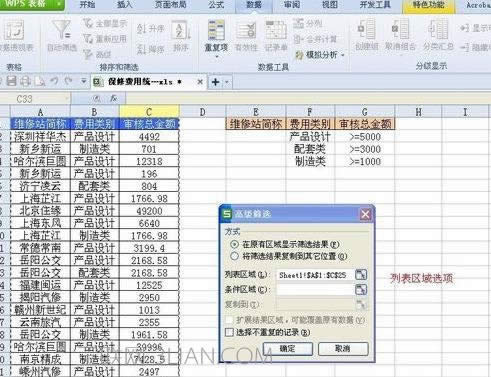This screenshot has height=377, width=491.
Task: Click the 有效性 data validation icon
Action: coord(246,31)
